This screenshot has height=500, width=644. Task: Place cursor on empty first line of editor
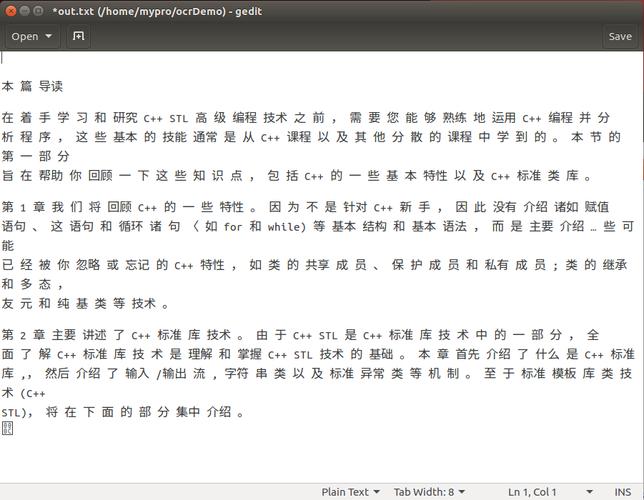[x=321, y=58]
